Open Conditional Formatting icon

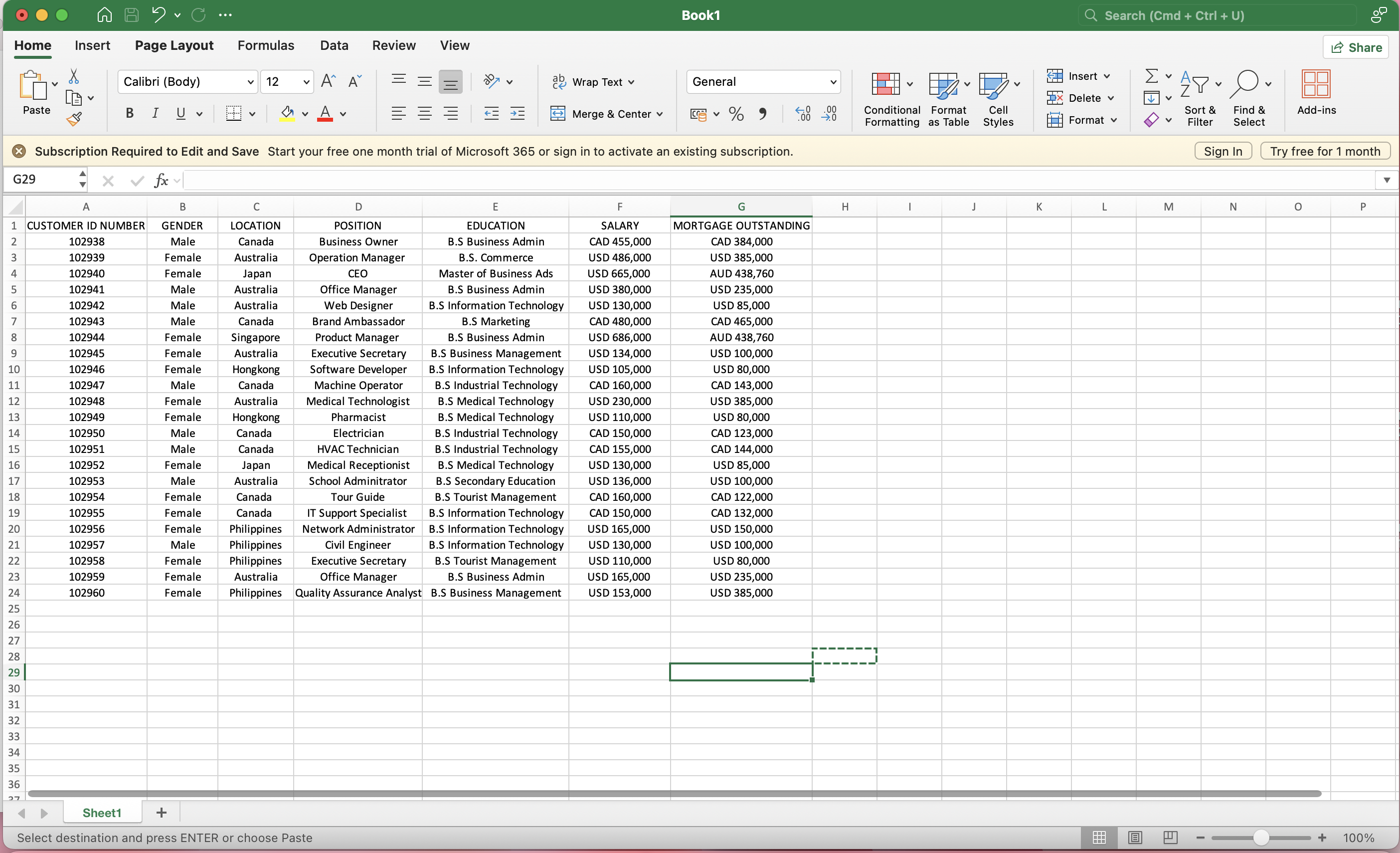click(x=885, y=84)
